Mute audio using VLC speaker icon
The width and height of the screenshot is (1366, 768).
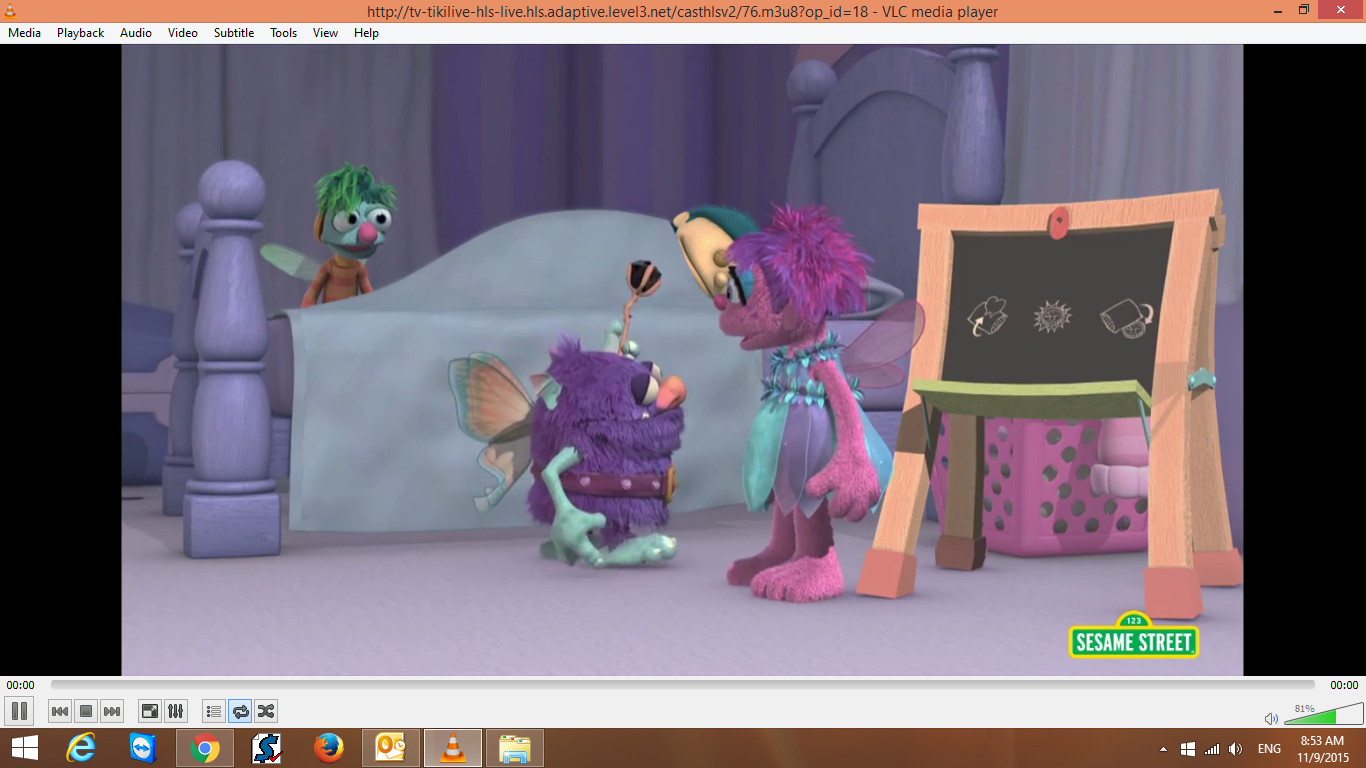click(x=1271, y=718)
